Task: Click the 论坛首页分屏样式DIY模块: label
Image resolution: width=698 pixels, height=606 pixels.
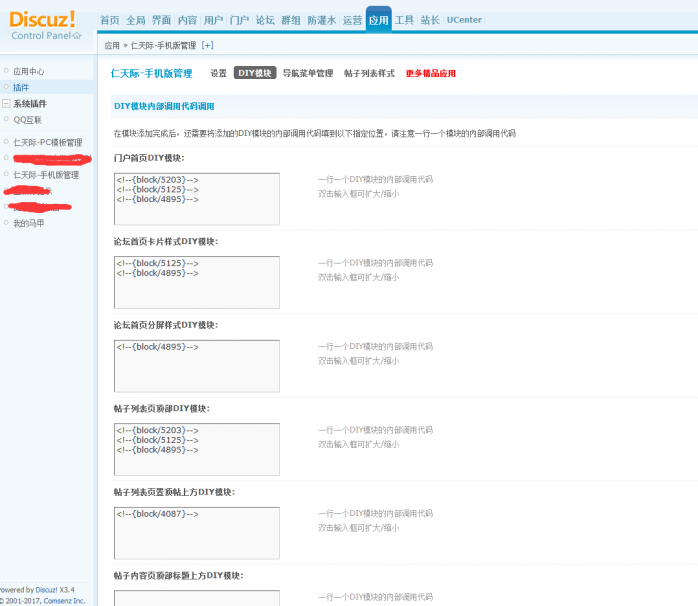Action: [x=166, y=325]
